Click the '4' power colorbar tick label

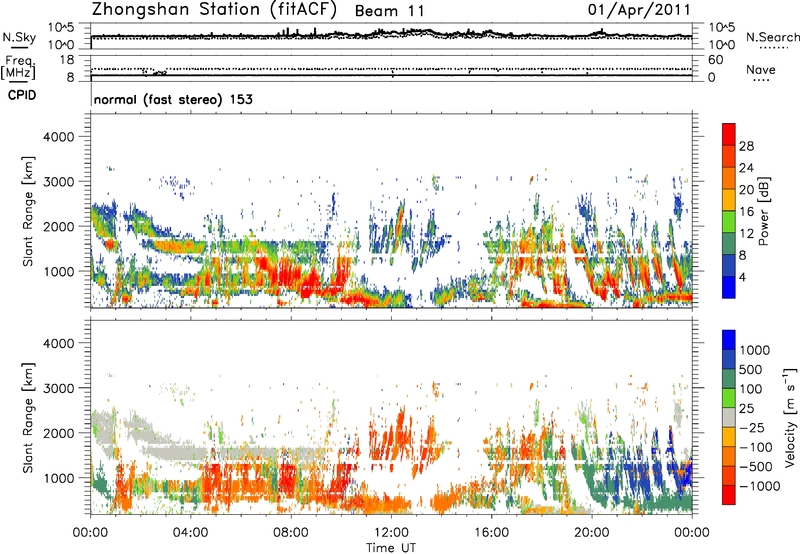(742, 278)
